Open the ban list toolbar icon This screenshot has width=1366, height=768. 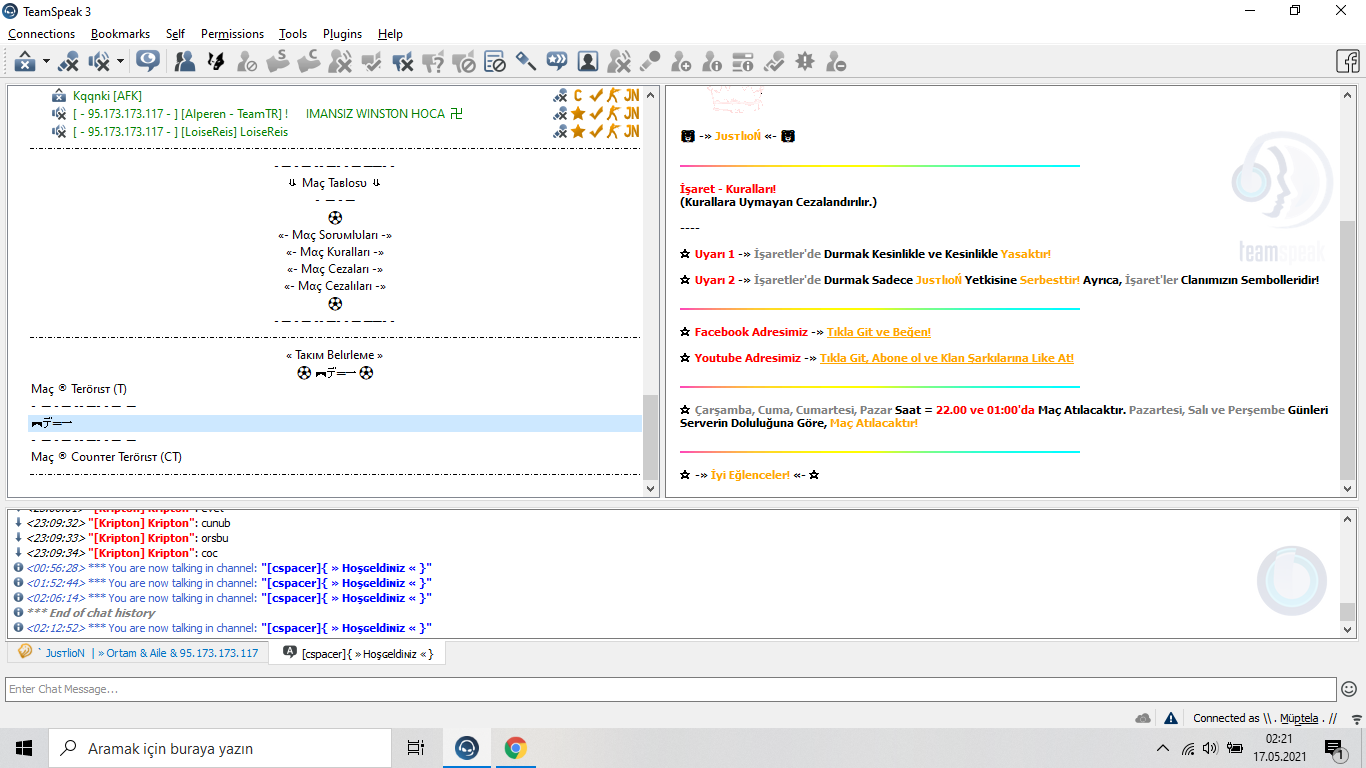pyautogui.click(x=495, y=62)
